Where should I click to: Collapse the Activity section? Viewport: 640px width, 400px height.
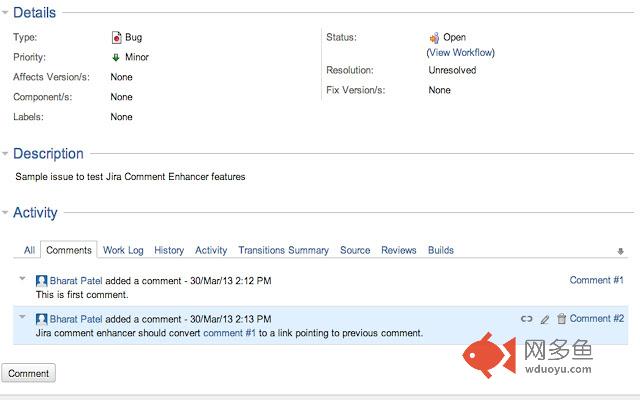coord(5,213)
